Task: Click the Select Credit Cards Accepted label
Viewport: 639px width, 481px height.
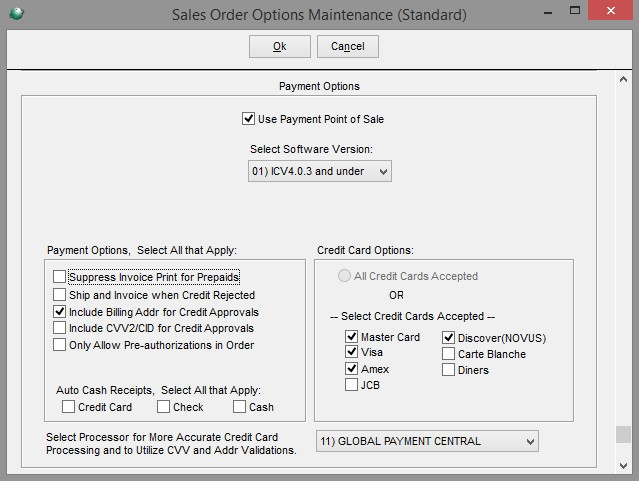Action: tap(412, 316)
